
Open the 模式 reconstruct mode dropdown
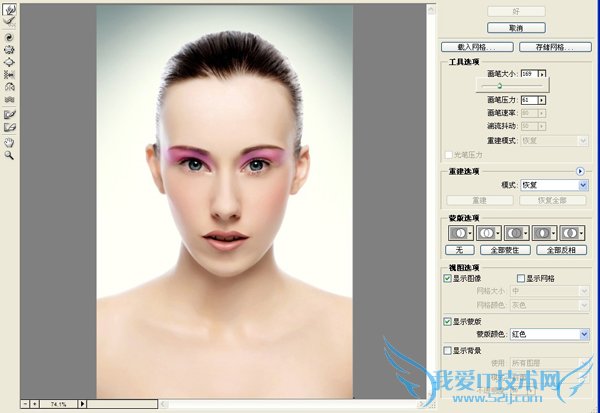554,185
